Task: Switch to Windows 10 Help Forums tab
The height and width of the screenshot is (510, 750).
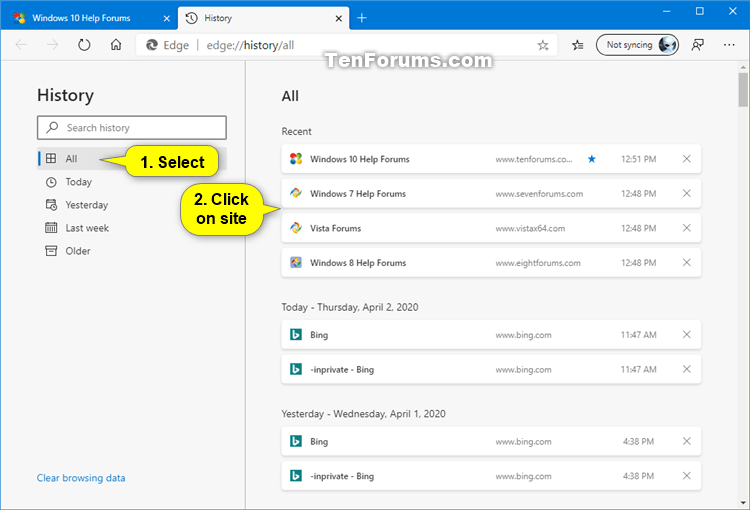Action: tap(89, 18)
